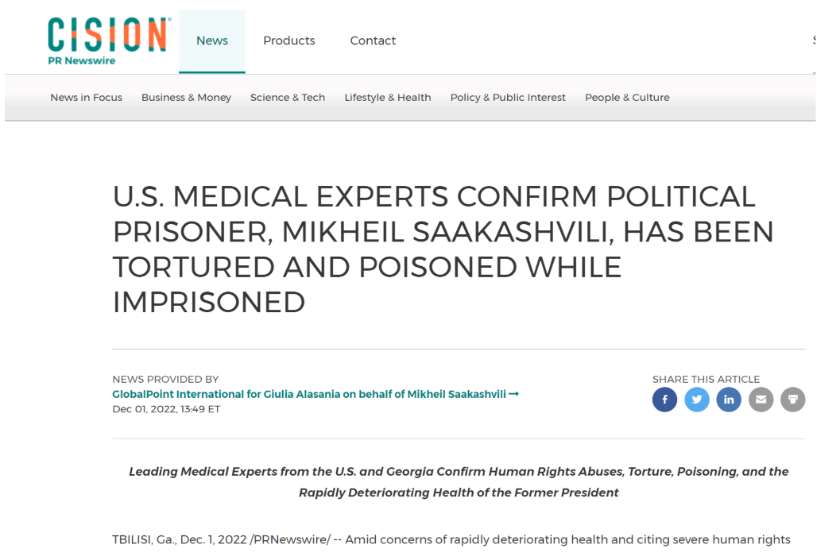840x560 pixels.
Task: Share the article by email
Action: (x=761, y=399)
